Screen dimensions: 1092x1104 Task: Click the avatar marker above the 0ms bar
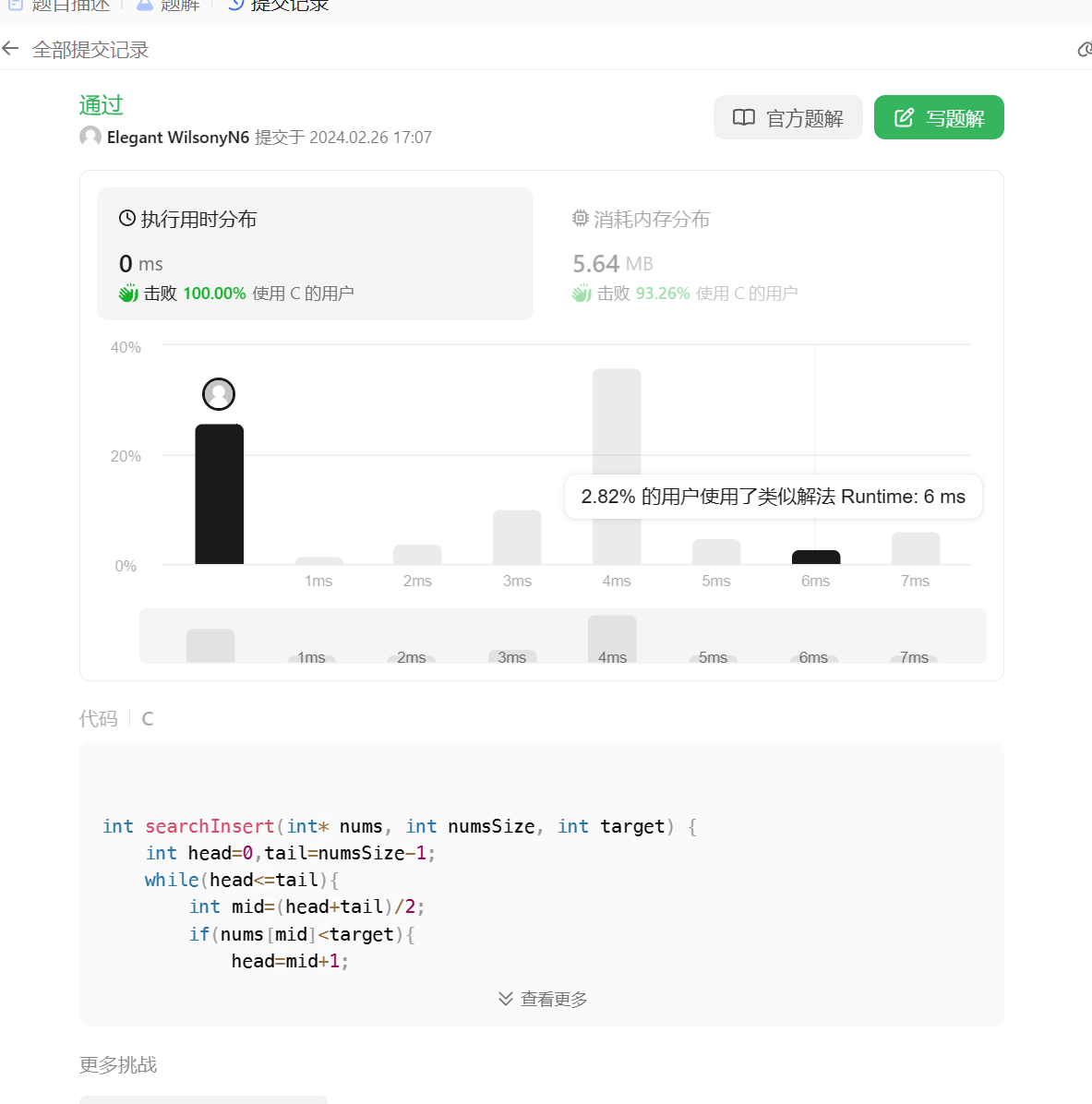[219, 394]
